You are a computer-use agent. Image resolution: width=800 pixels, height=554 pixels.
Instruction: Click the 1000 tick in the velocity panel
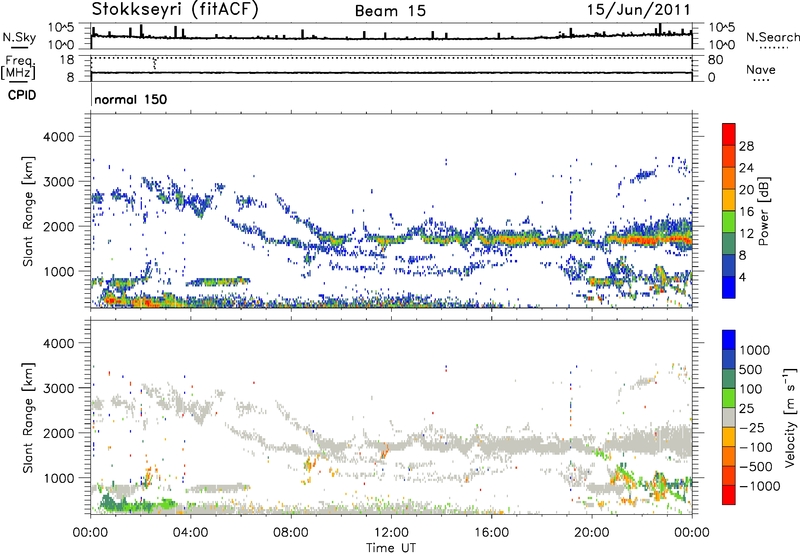58,478
